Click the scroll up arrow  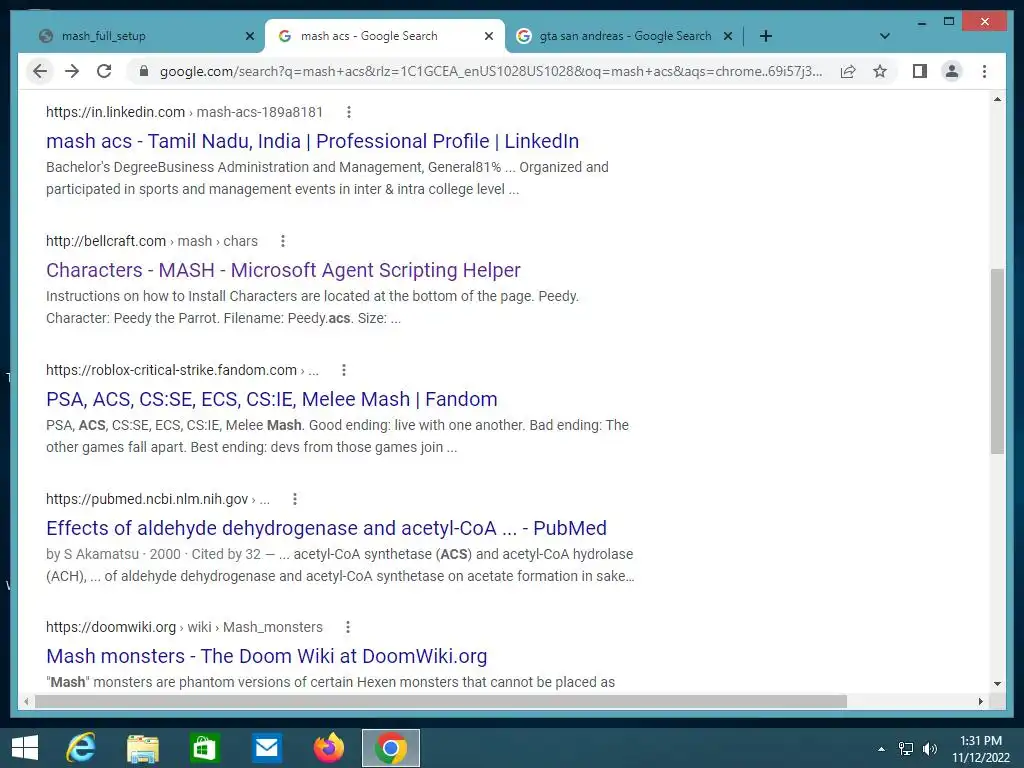point(997,99)
